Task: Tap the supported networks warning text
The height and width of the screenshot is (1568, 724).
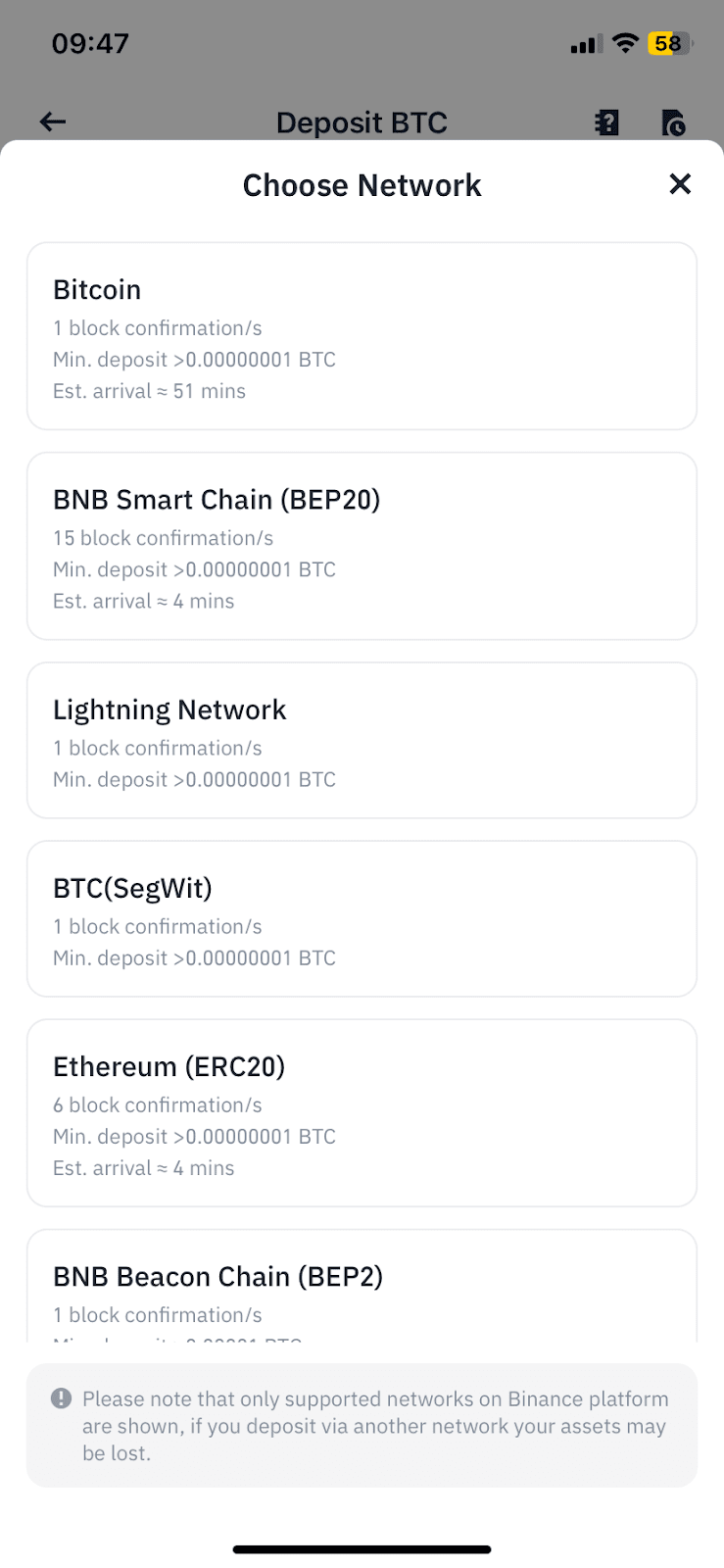Action: [375, 1426]
